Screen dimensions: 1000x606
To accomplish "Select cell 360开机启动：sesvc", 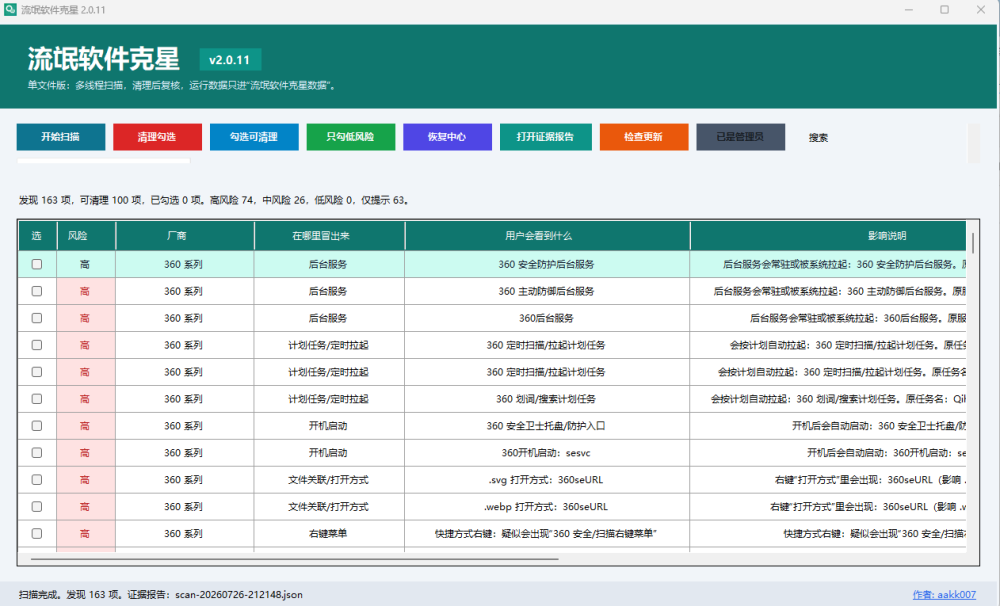I will [x=547, y=452].
